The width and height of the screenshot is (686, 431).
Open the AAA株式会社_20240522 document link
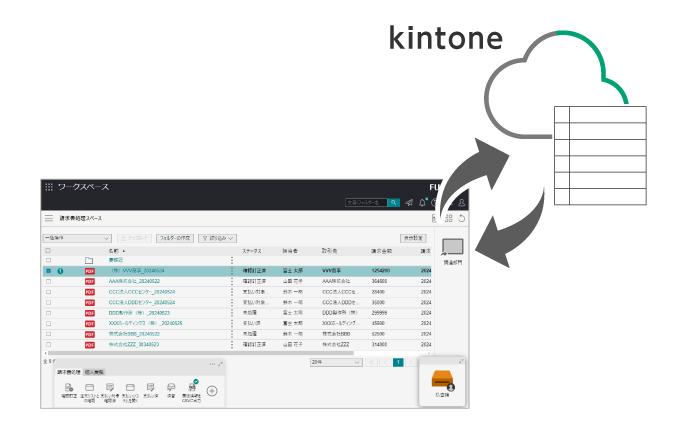(134, 281)
